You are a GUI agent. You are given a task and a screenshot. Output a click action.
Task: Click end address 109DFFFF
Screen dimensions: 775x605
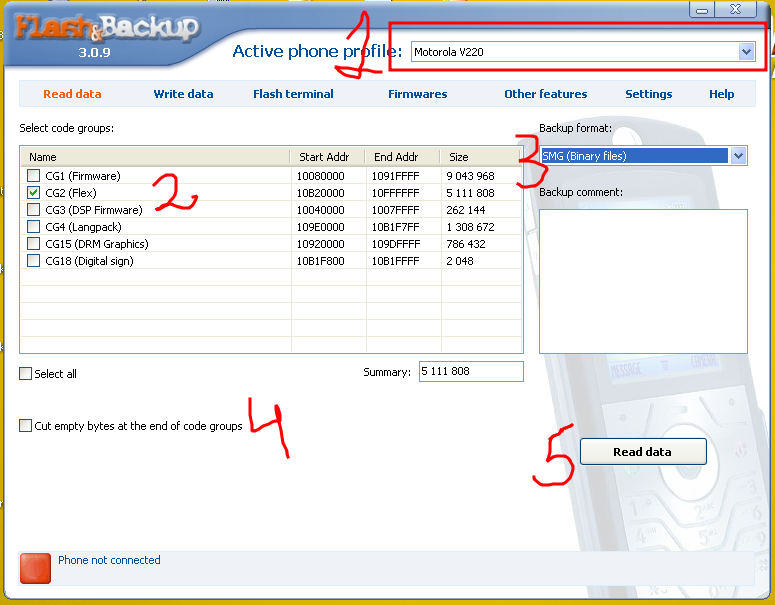(x=396, y=244)
